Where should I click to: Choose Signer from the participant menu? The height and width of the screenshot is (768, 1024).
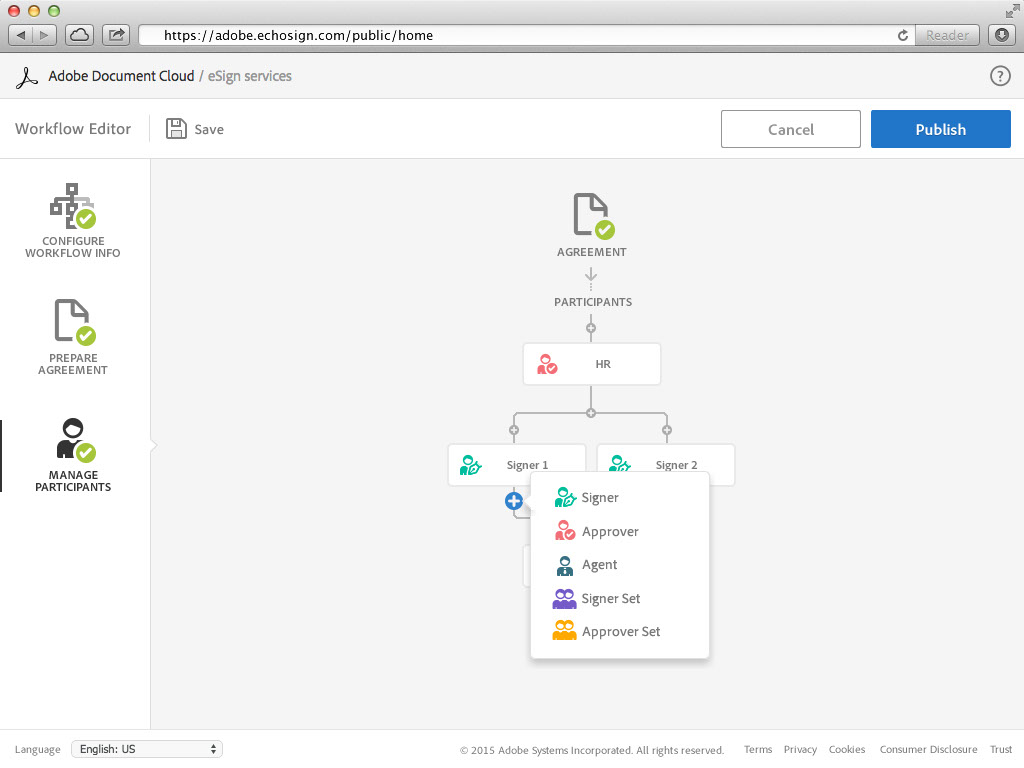[600, 498]
